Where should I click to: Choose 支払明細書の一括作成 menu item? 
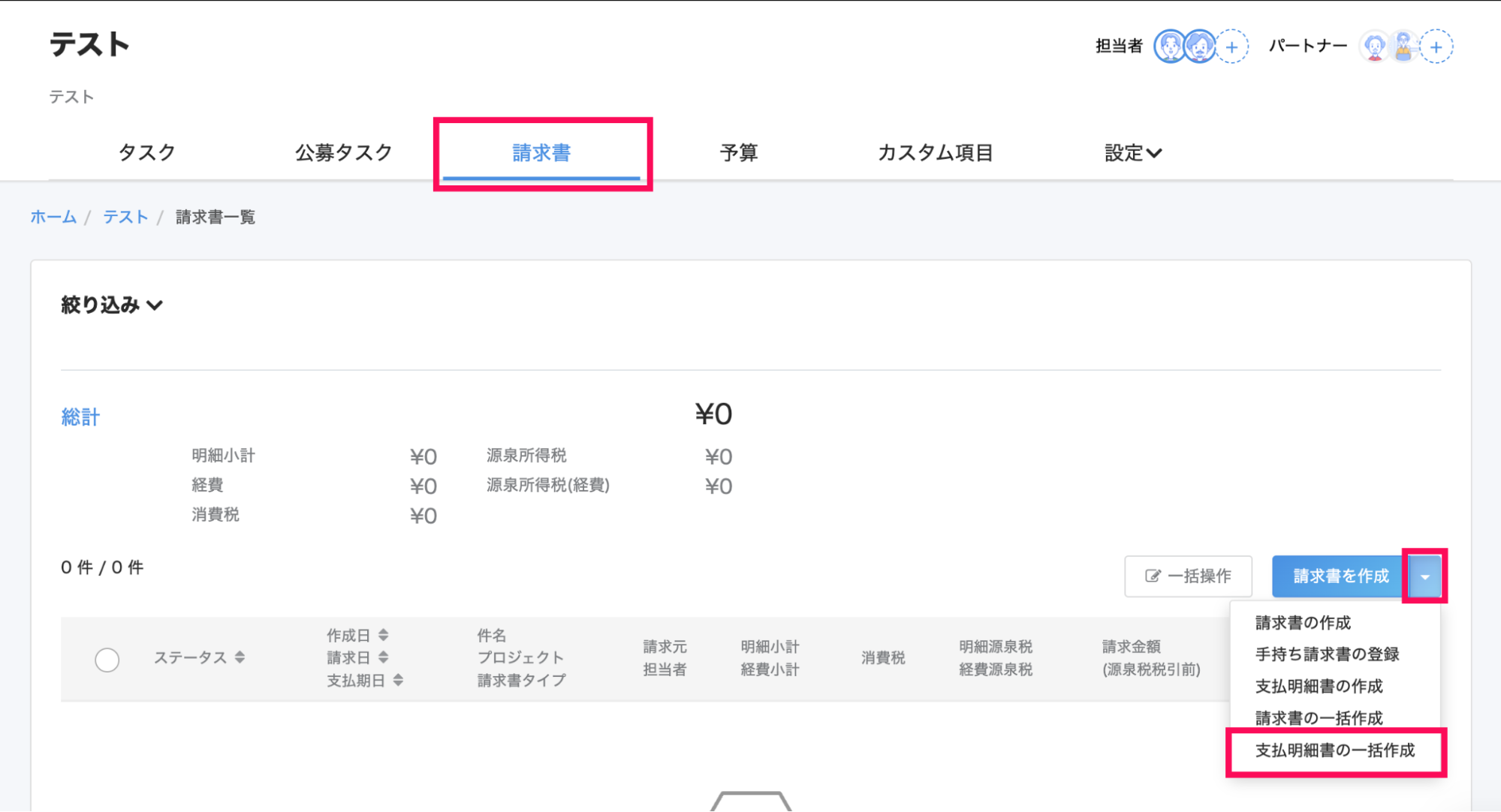1335,750
